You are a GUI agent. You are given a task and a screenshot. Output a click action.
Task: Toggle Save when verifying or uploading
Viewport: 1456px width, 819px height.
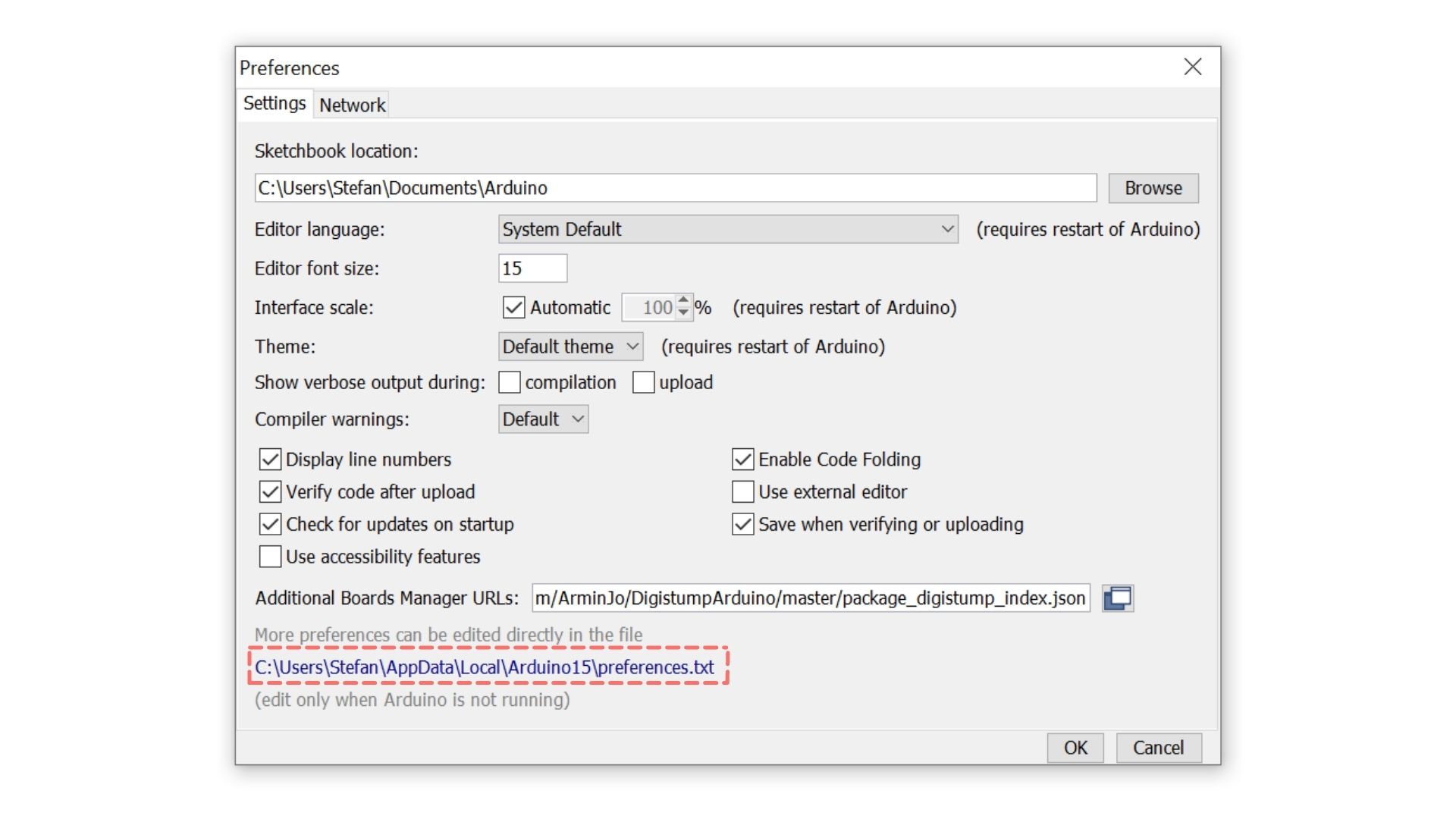coord(742,524)
